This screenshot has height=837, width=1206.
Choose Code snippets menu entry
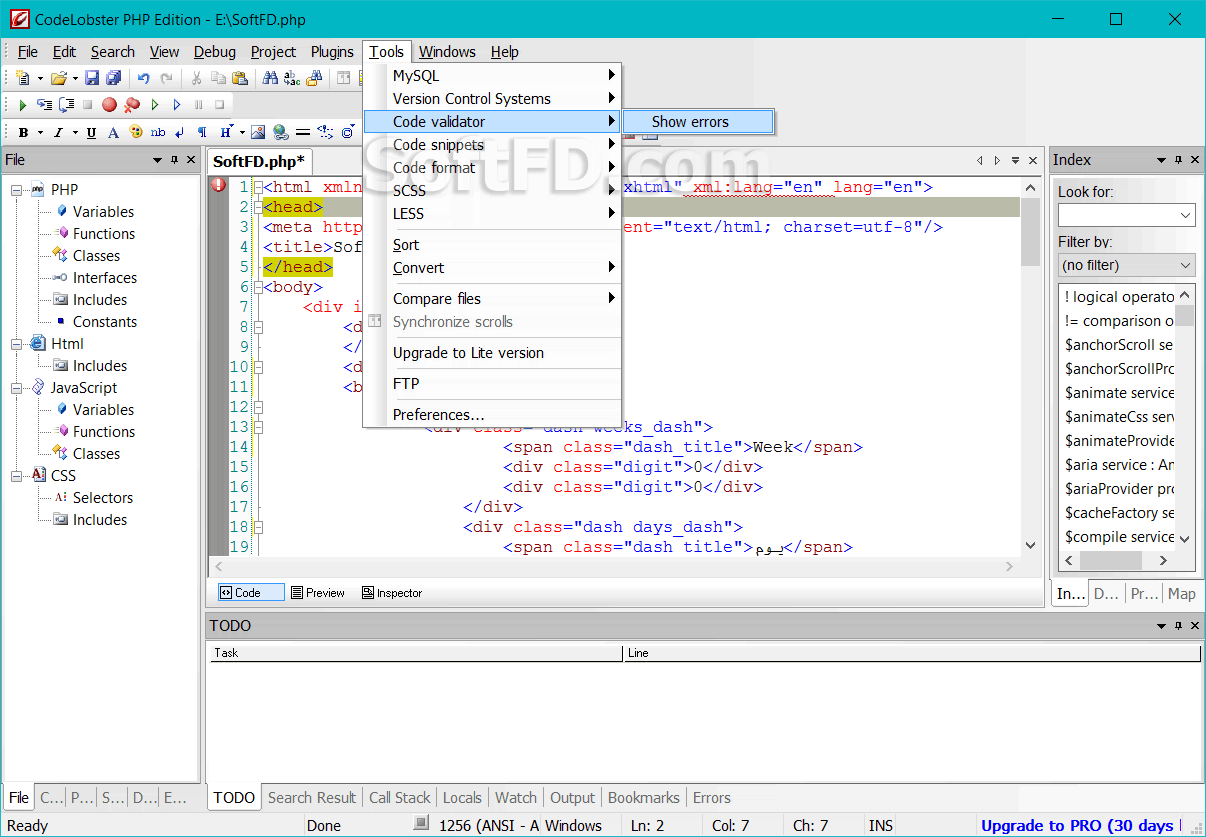[x=492, y=145]
